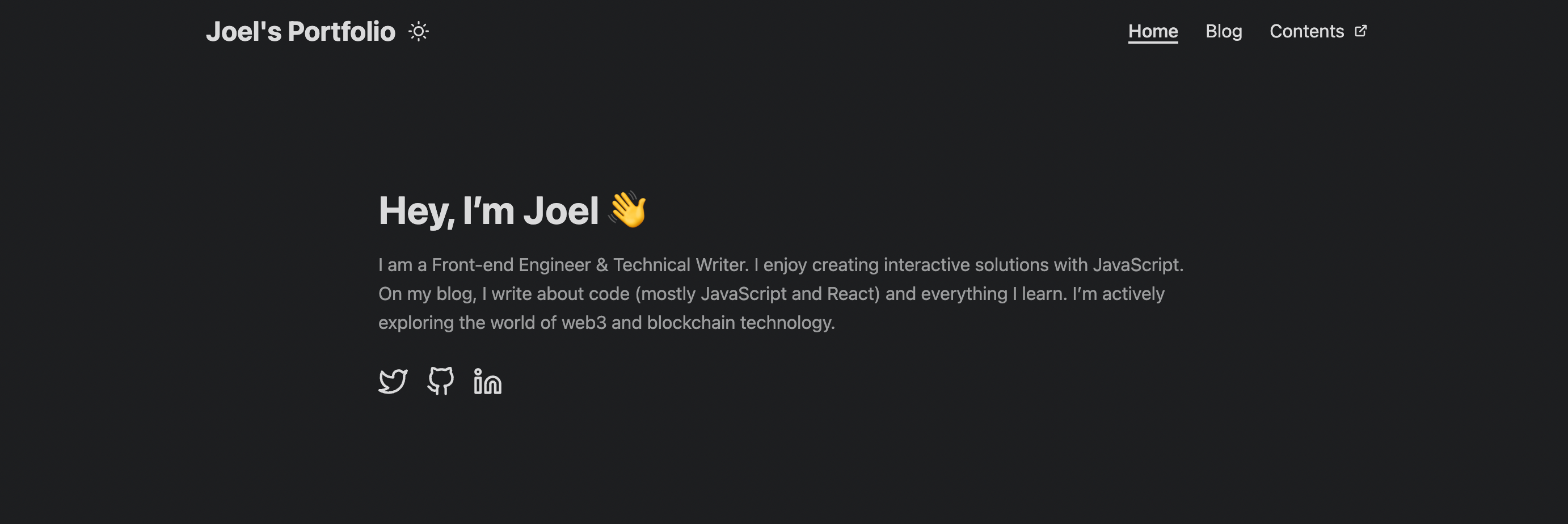
Task: Toggle light mode with the sun icon
Action: (x=418, y=32)
